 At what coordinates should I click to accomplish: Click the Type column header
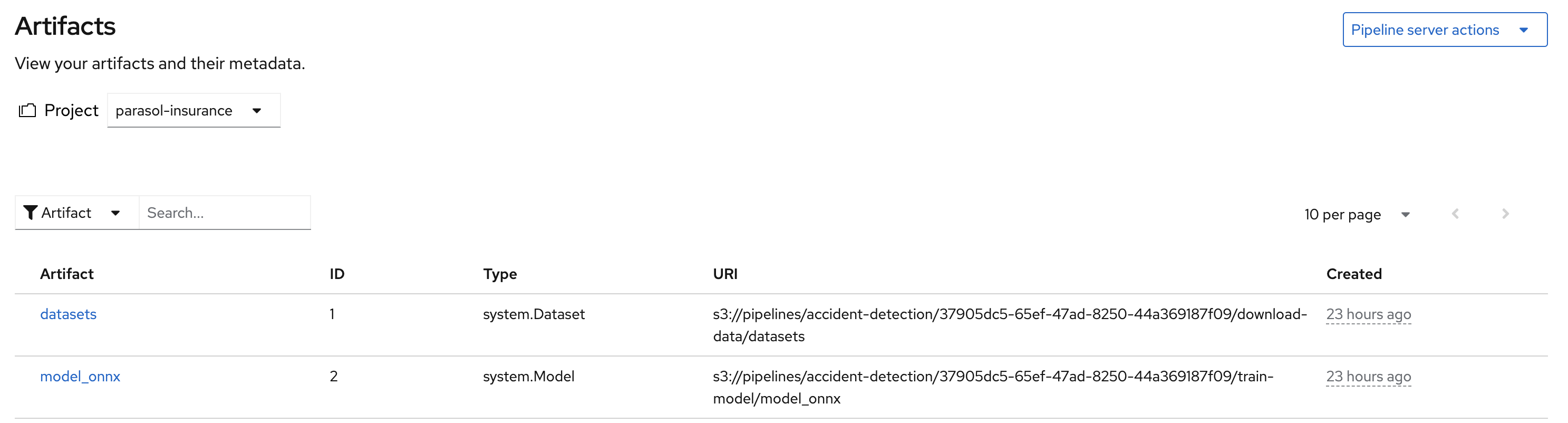[500, 274]
